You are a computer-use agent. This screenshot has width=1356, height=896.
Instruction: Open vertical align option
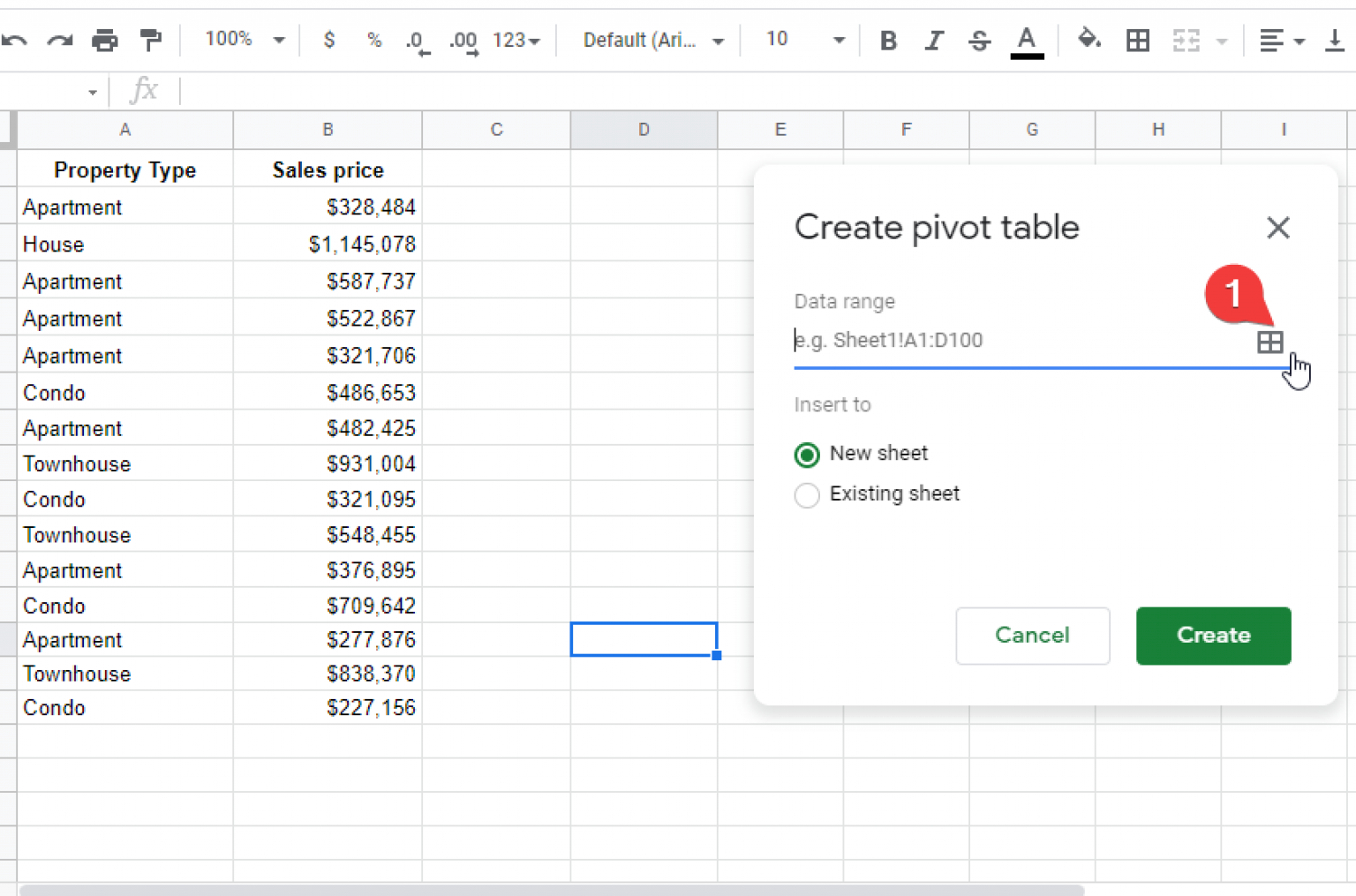(x=1335, y=41)
